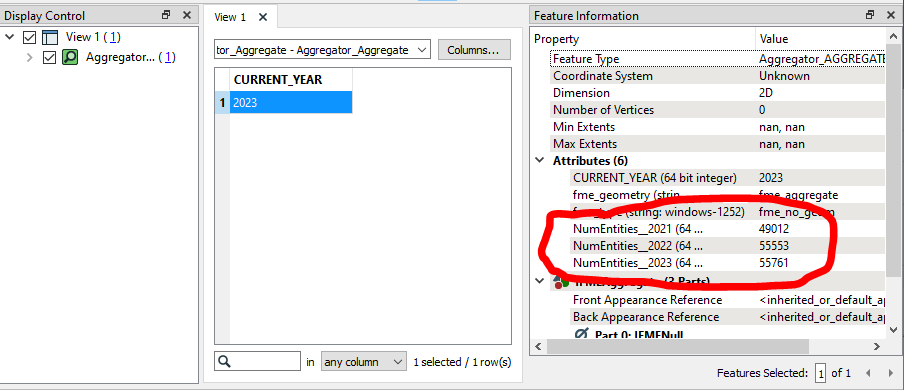Click the Aggregator inspector magnifier icon
904x390 pixels.
70,57
